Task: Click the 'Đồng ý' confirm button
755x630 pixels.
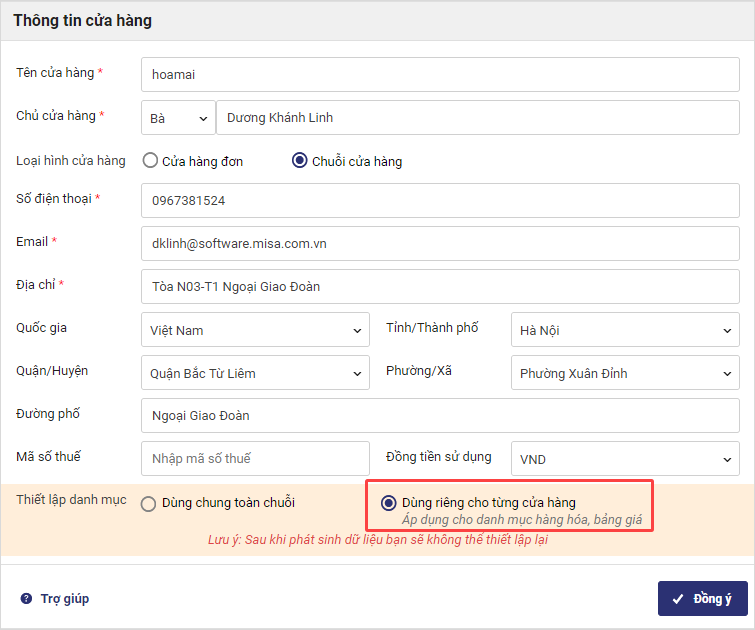Action: pos(703,598)
